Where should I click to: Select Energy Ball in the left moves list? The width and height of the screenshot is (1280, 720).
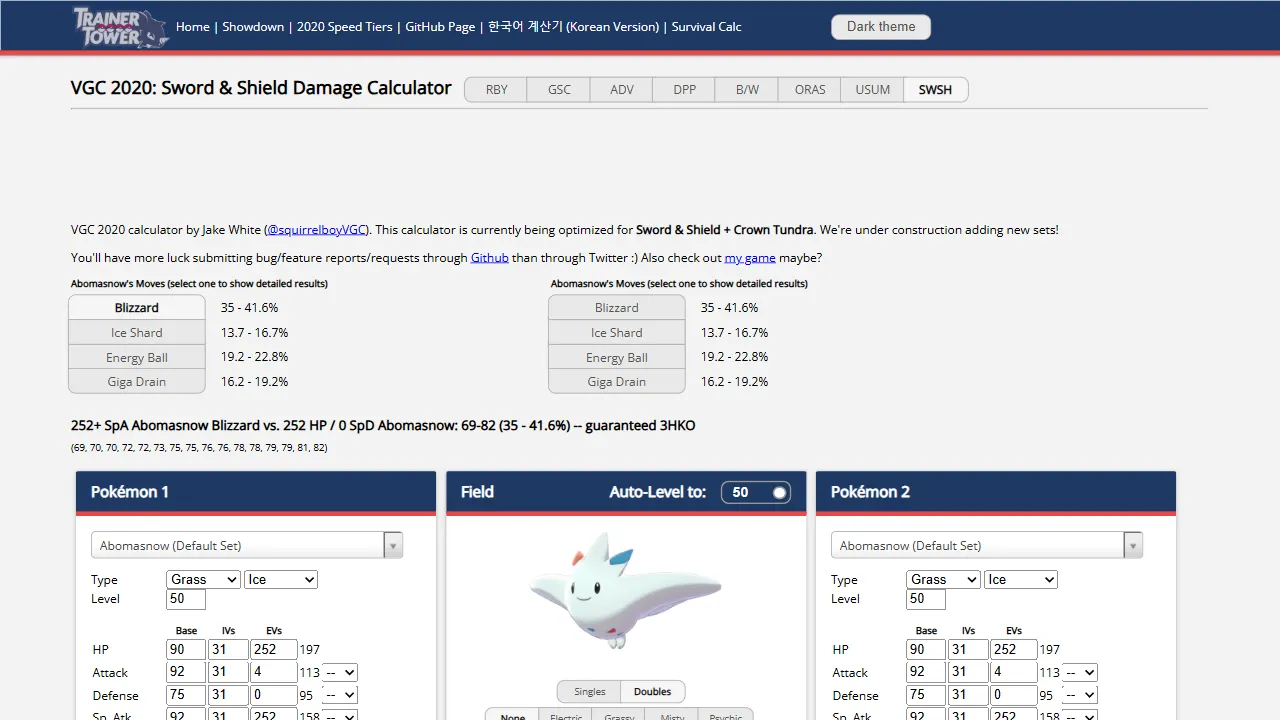[137, 357]
